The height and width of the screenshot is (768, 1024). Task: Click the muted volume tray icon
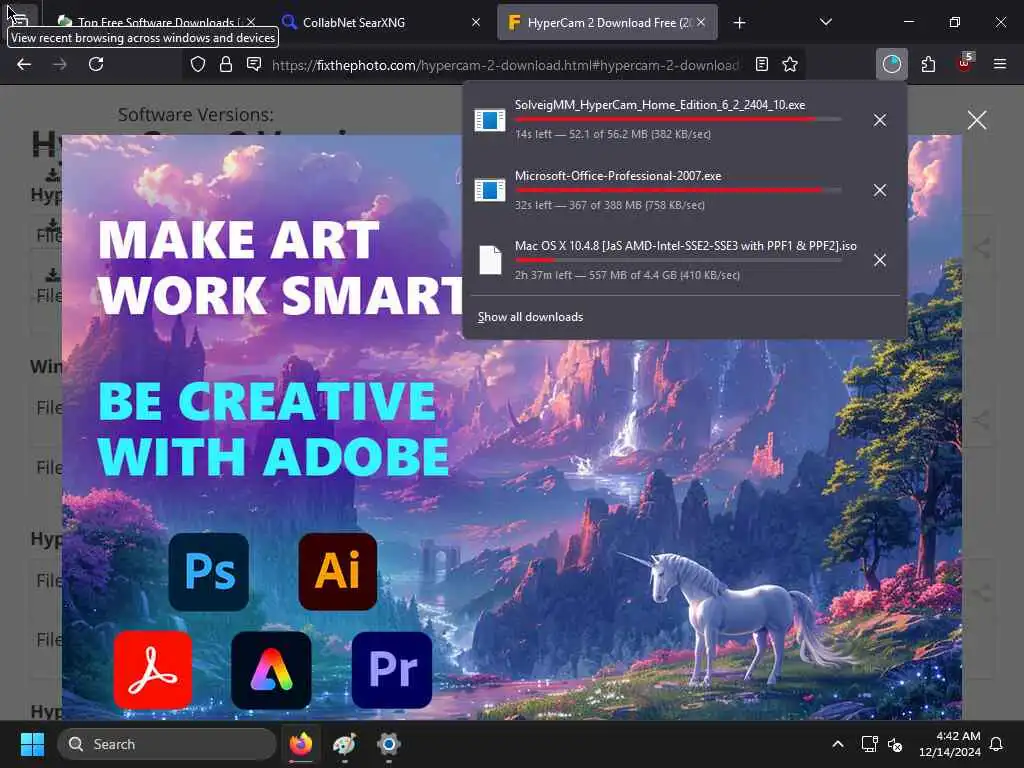[x=895, y=744]
